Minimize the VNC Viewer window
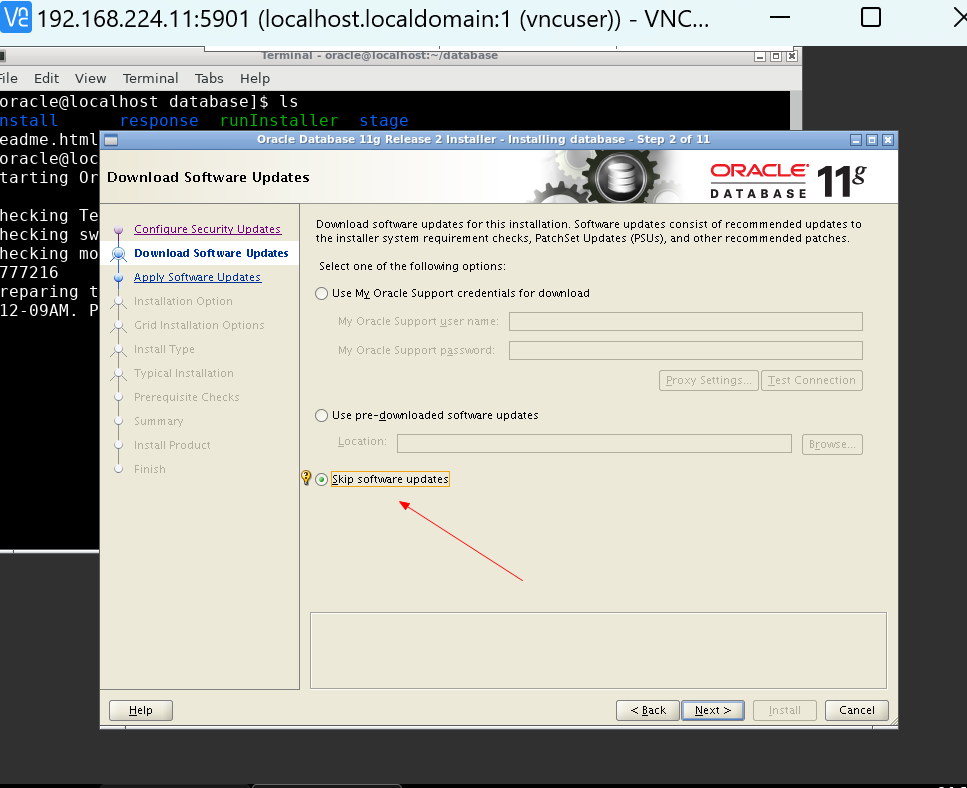The image size is (967, 788). click(x=780, y=17)
